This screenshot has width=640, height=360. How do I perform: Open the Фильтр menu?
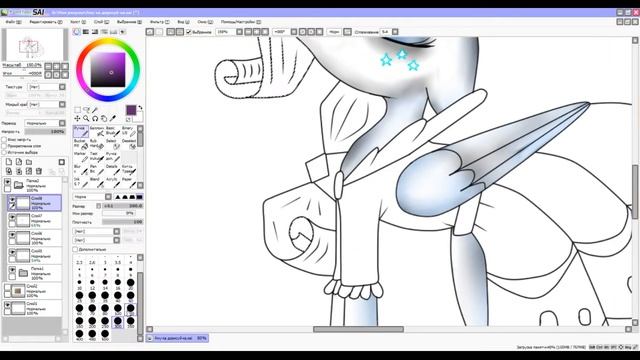pyautogui.click(x=160, y=22)
